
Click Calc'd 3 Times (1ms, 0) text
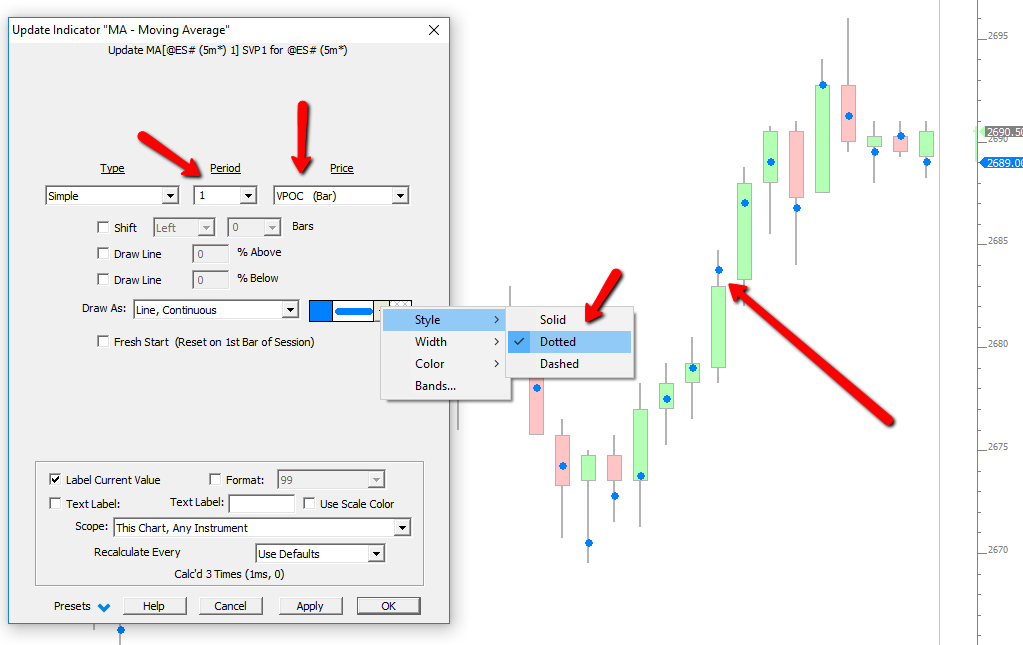click(x=229, y=574)
